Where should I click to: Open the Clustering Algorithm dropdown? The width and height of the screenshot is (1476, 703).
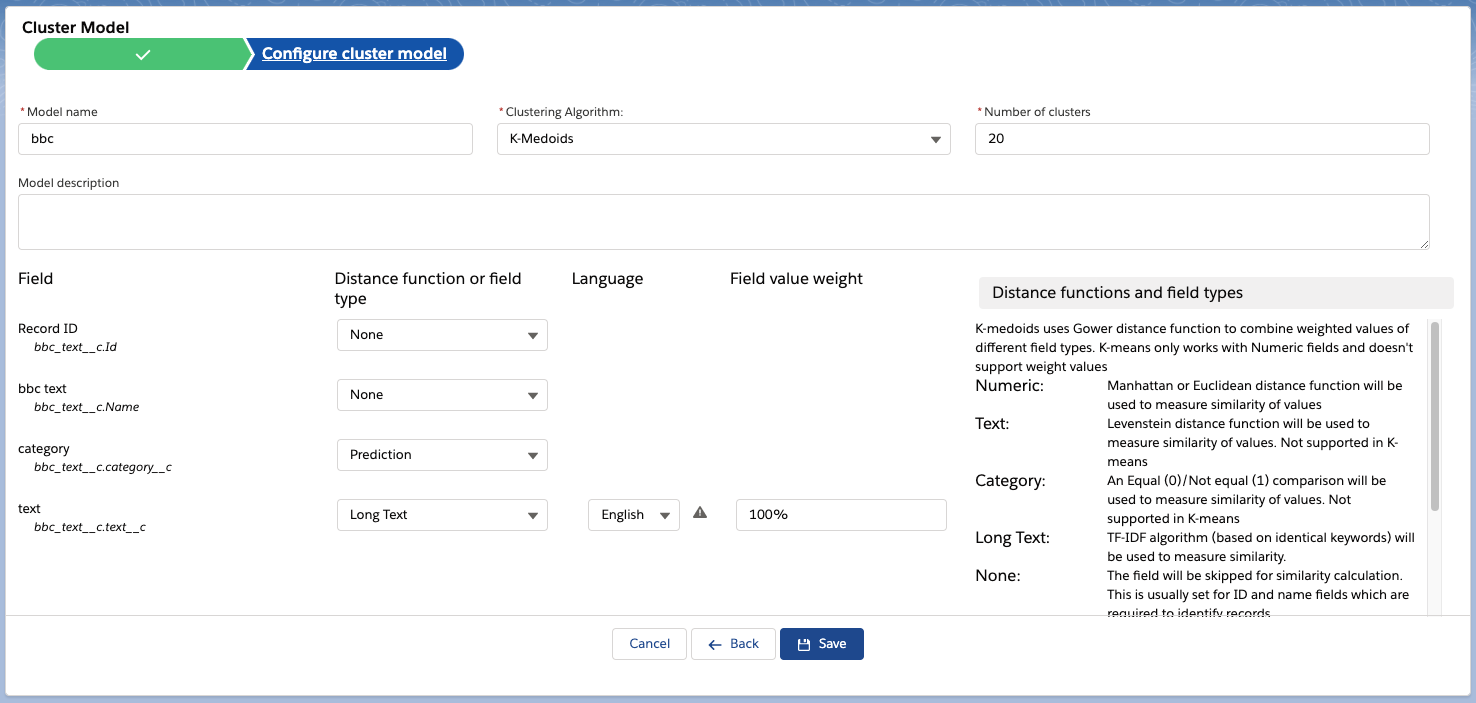pyautogui.click(x=723, y=139)
